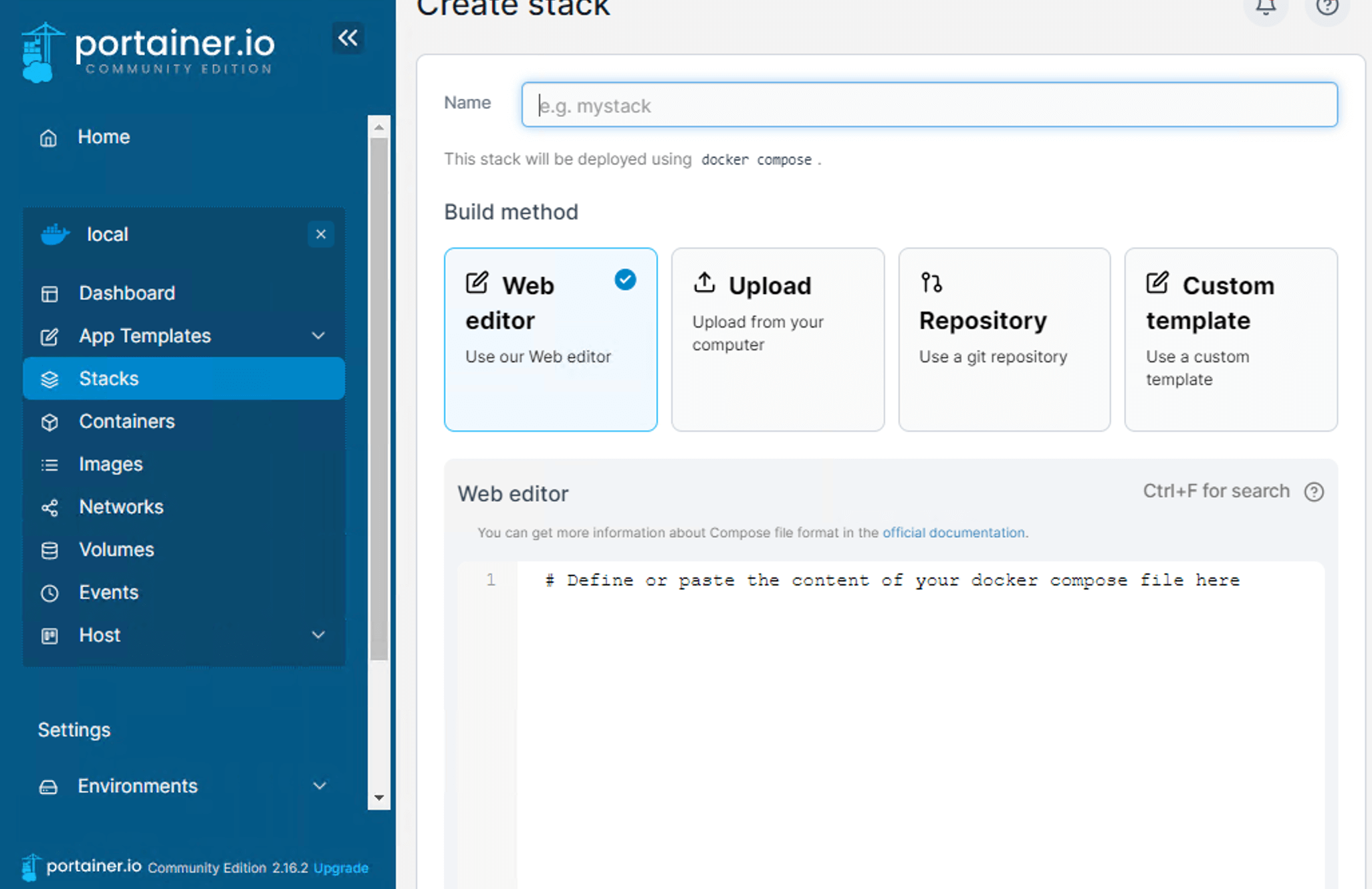This screenshot has width=1372, height=889.
Task: Go to the Dashboard page
Action: point(126,293)
